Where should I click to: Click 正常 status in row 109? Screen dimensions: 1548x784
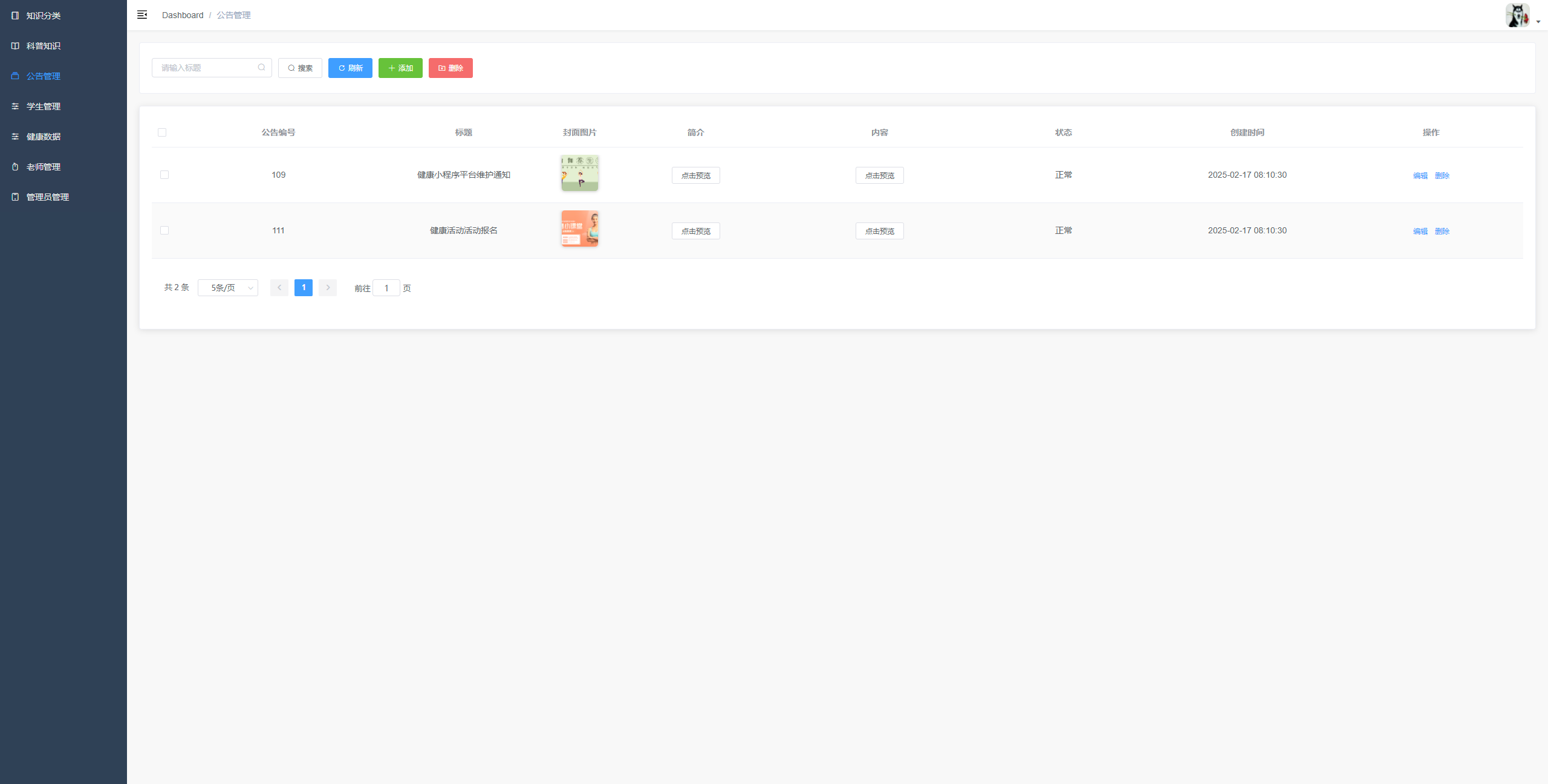[1064, 175]
